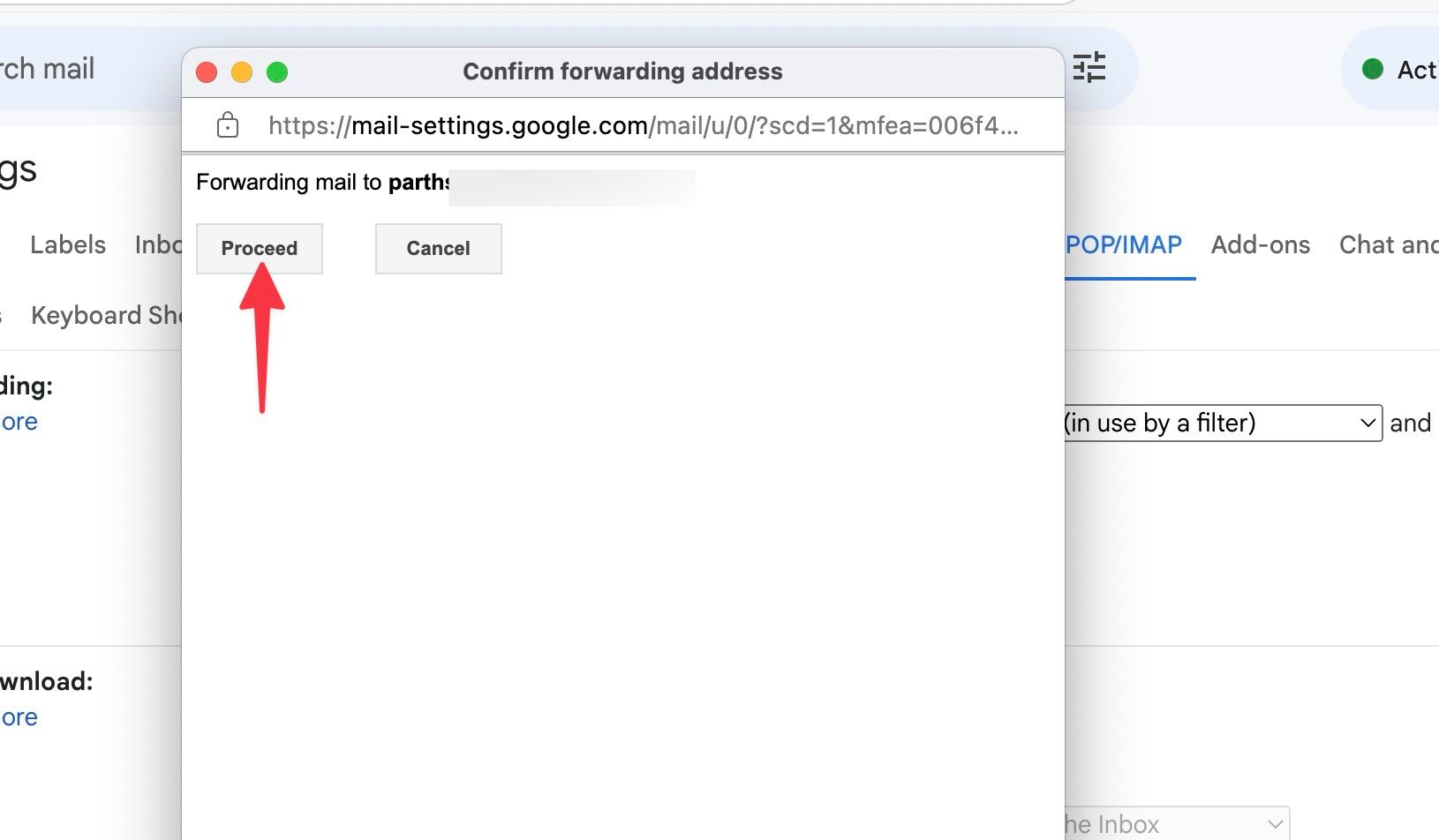
Task: Click 'Learn more' link in the download section
Action: coord(18,716)
